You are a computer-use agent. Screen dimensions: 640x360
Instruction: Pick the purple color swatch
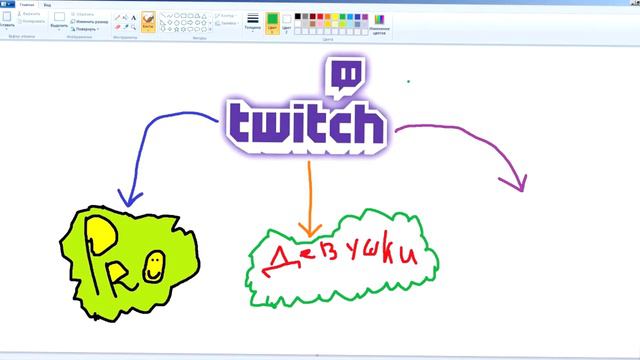(365, 16)
